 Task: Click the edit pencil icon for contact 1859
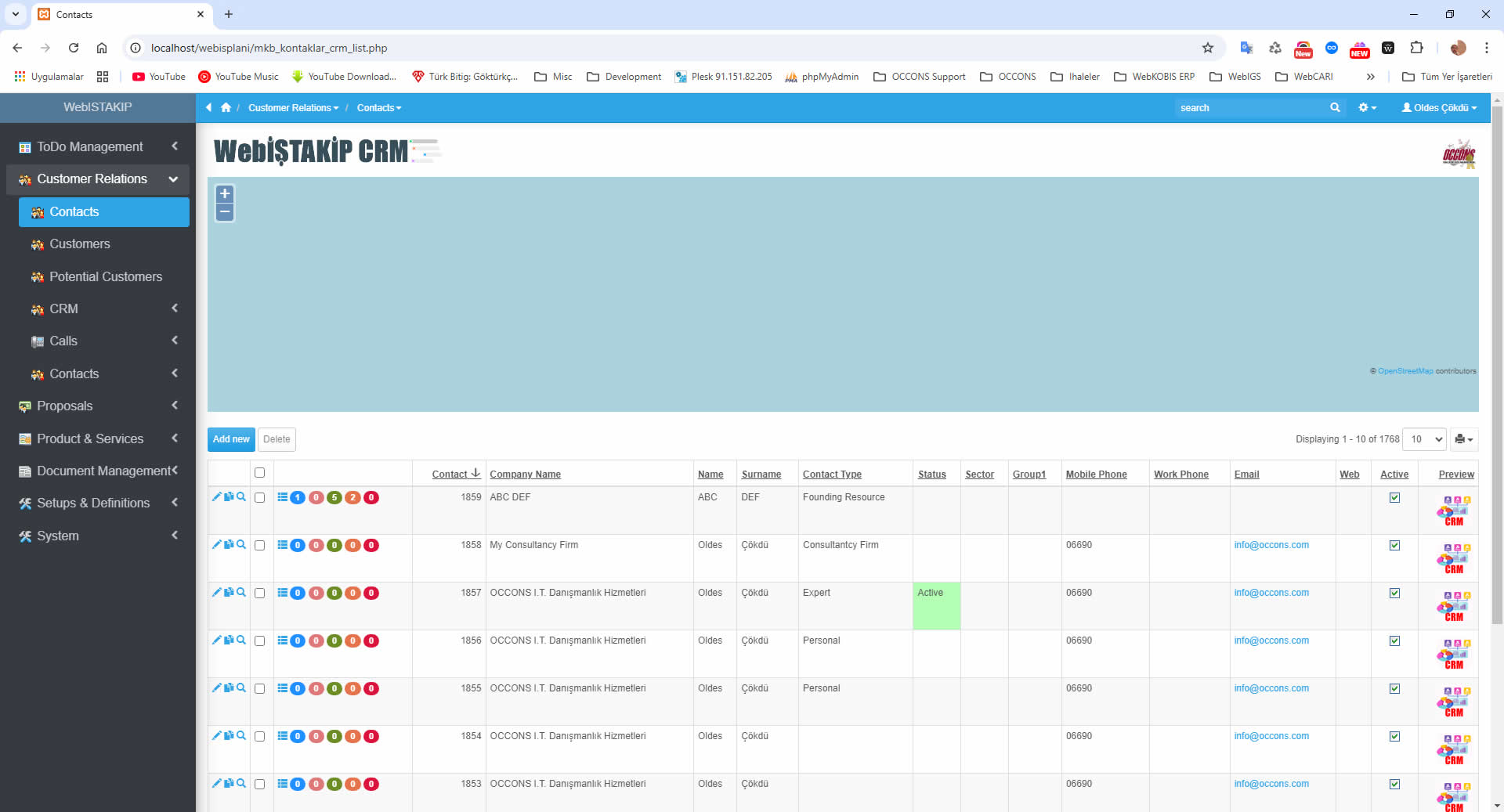pos(217,496)
